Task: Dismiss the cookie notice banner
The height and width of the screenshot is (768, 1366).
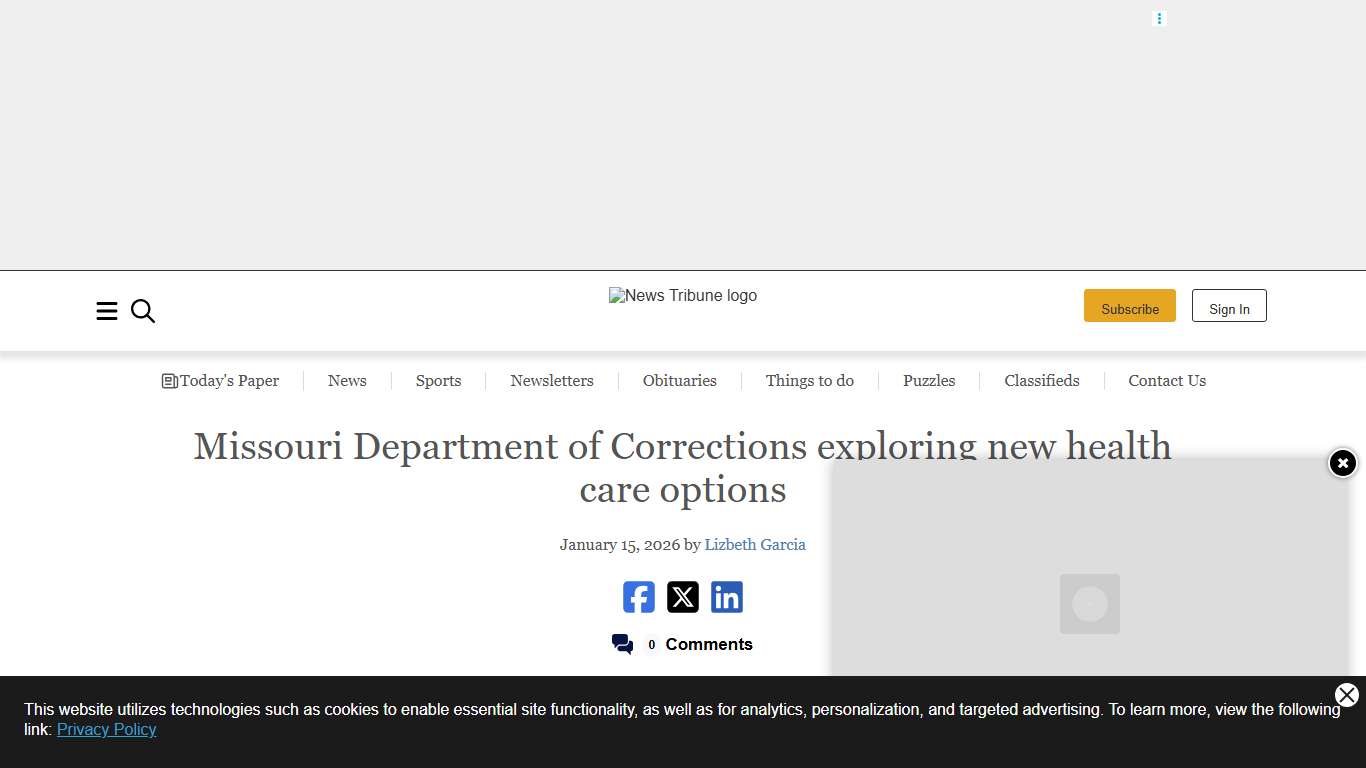Action: [x=1346, y=695]
